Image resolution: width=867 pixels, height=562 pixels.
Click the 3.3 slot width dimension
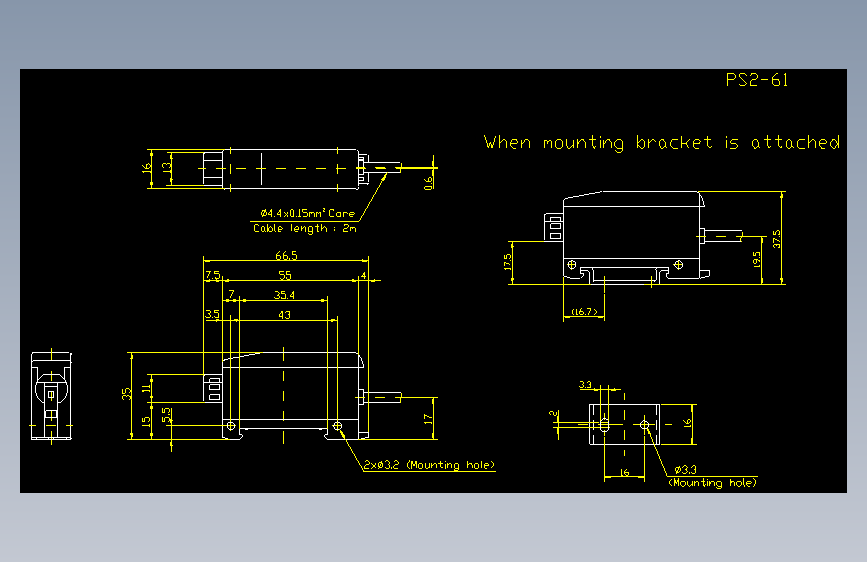585,384
